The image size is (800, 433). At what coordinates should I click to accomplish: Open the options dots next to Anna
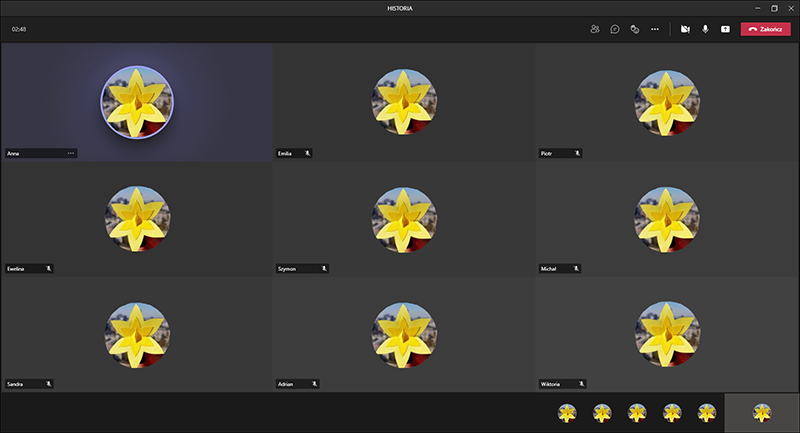pos(71,153)
